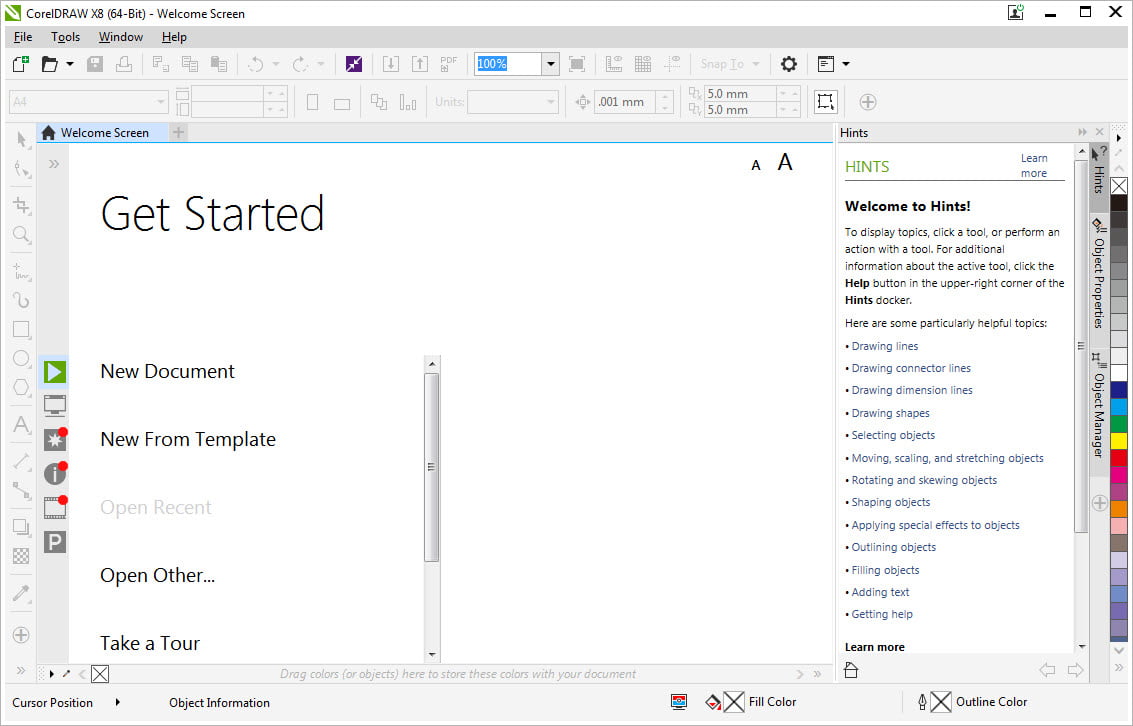This screenshot has width=1133, height=726.
Task: Open the green Get Started sidebar icon
Action: pyautogui.click(x=55, y=371)
